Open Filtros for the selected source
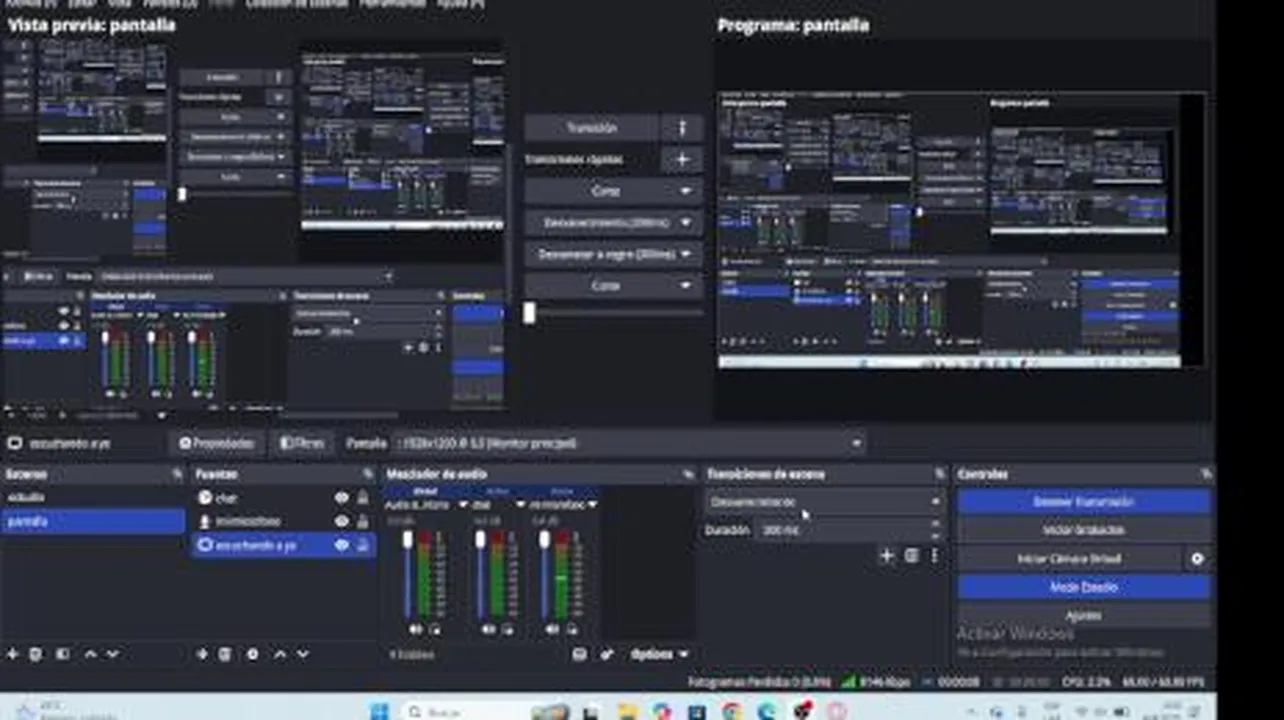 coord(302,443)
